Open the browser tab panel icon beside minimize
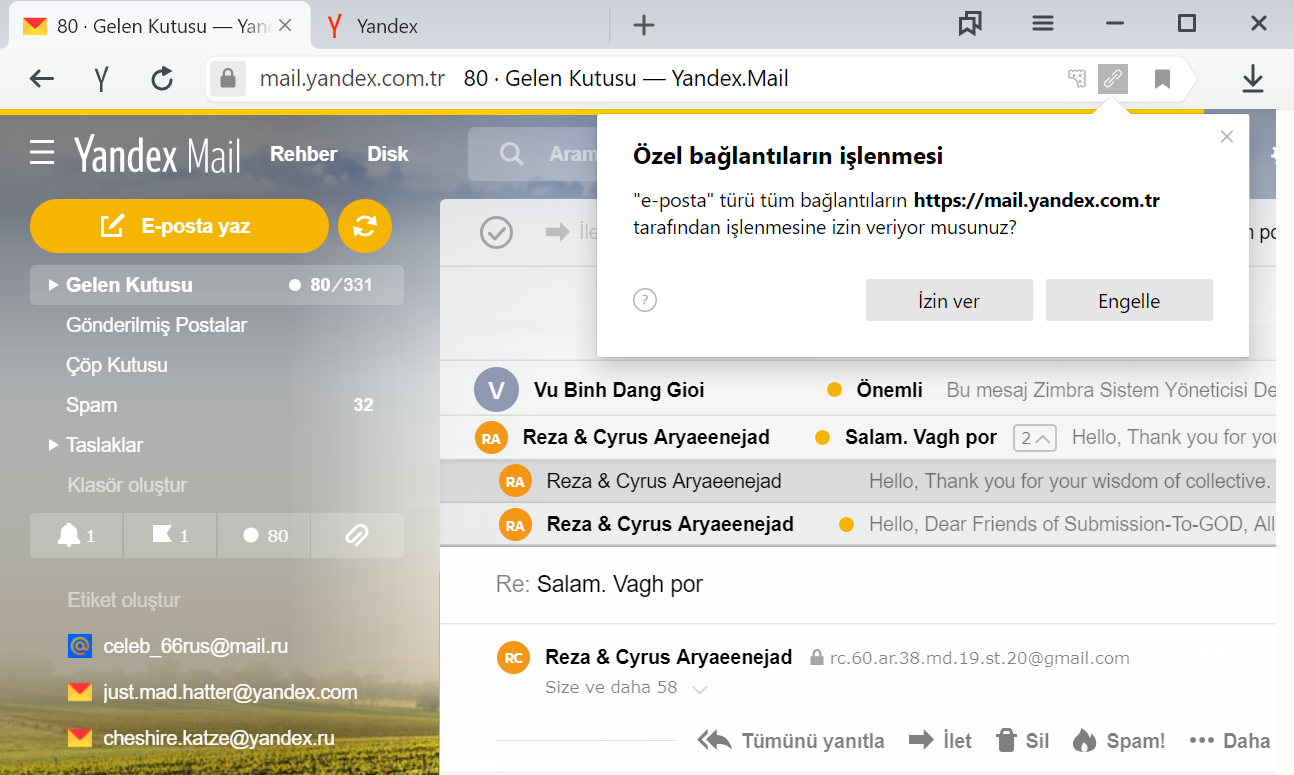1294x775 pixels. point(969,24)
